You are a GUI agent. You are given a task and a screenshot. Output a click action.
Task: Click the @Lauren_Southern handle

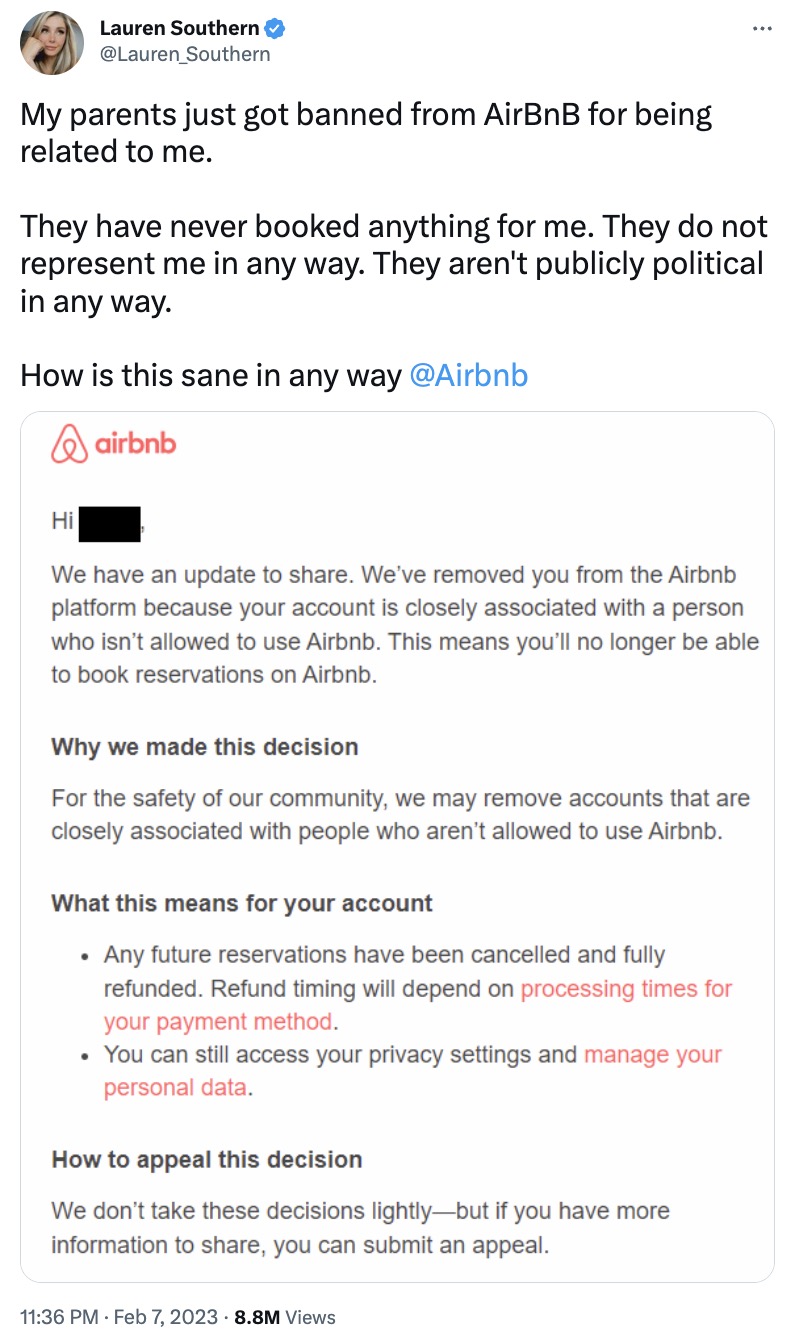185,54
